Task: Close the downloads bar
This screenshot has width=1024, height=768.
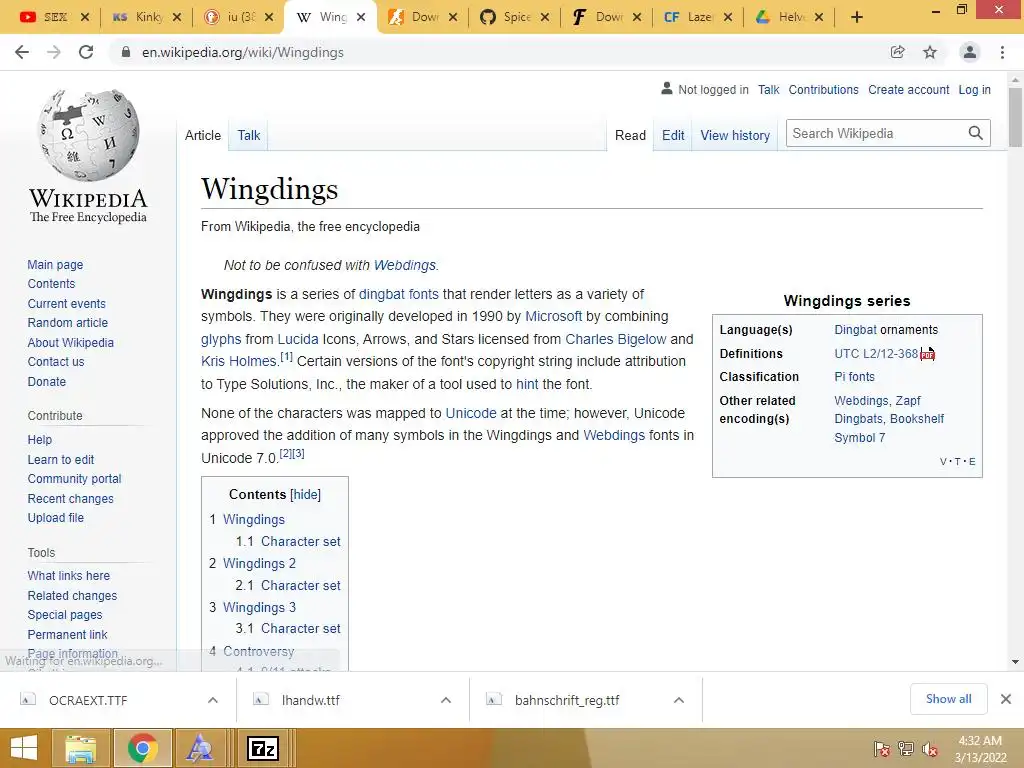Action: point(1006,699)
